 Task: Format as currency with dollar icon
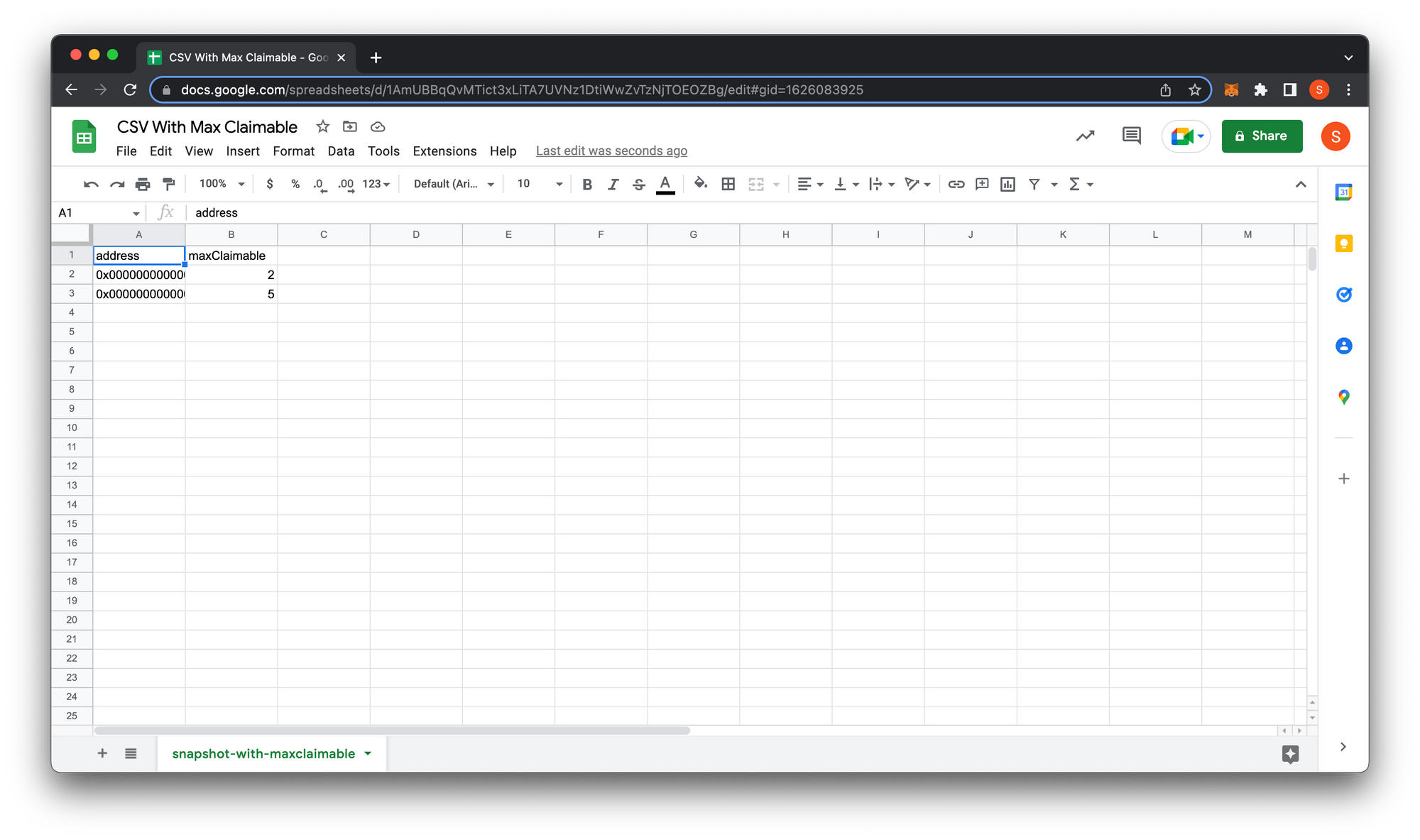[x=270, y=184]
